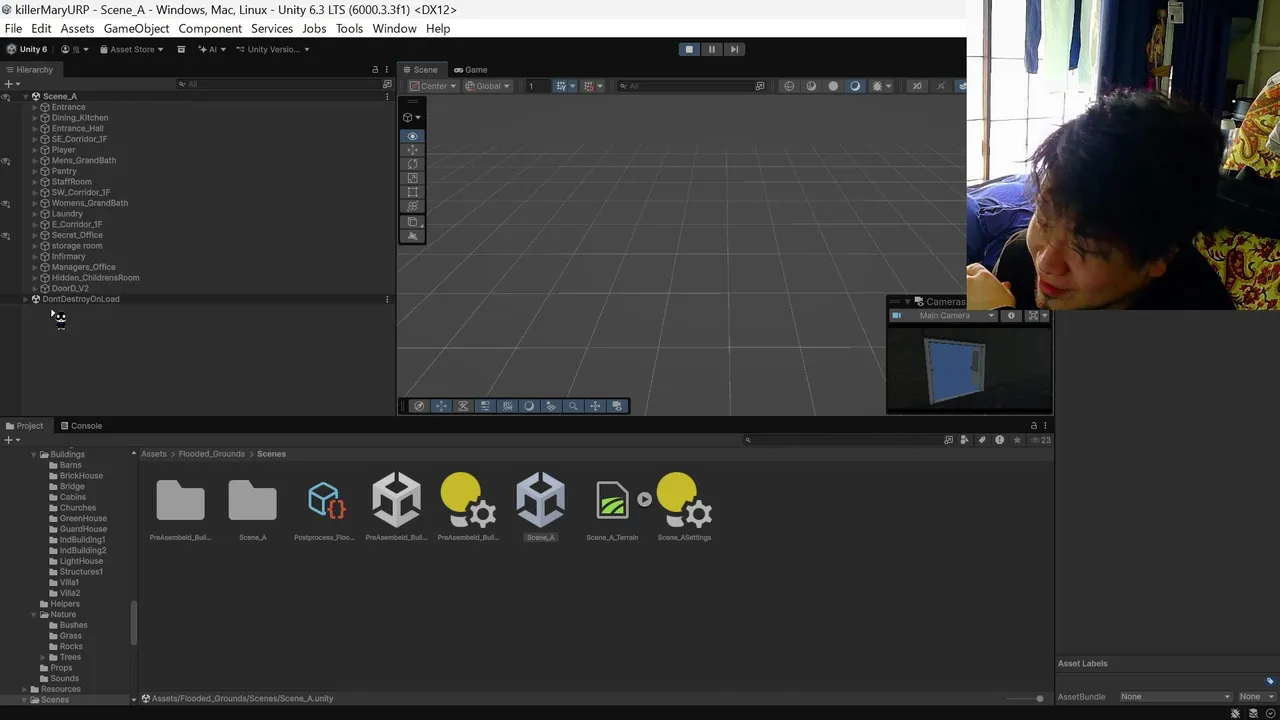The height and width of the screenshot is (720, 1280).
Task: Select the View hand tool in Scene
Action: click(412, 136)
